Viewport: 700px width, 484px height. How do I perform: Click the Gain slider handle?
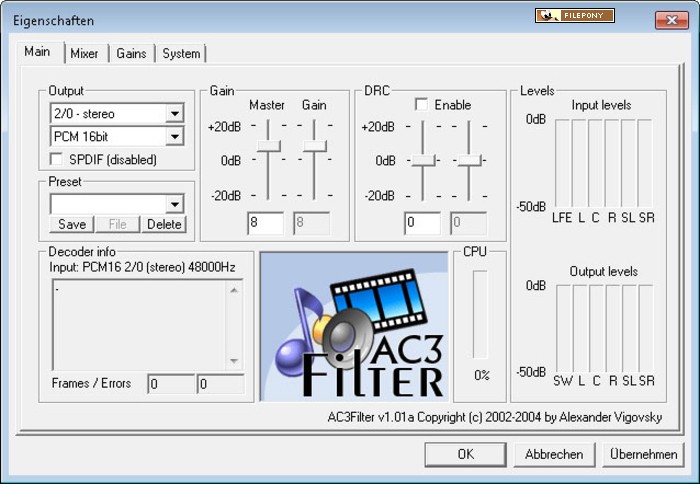click(315, 146)
